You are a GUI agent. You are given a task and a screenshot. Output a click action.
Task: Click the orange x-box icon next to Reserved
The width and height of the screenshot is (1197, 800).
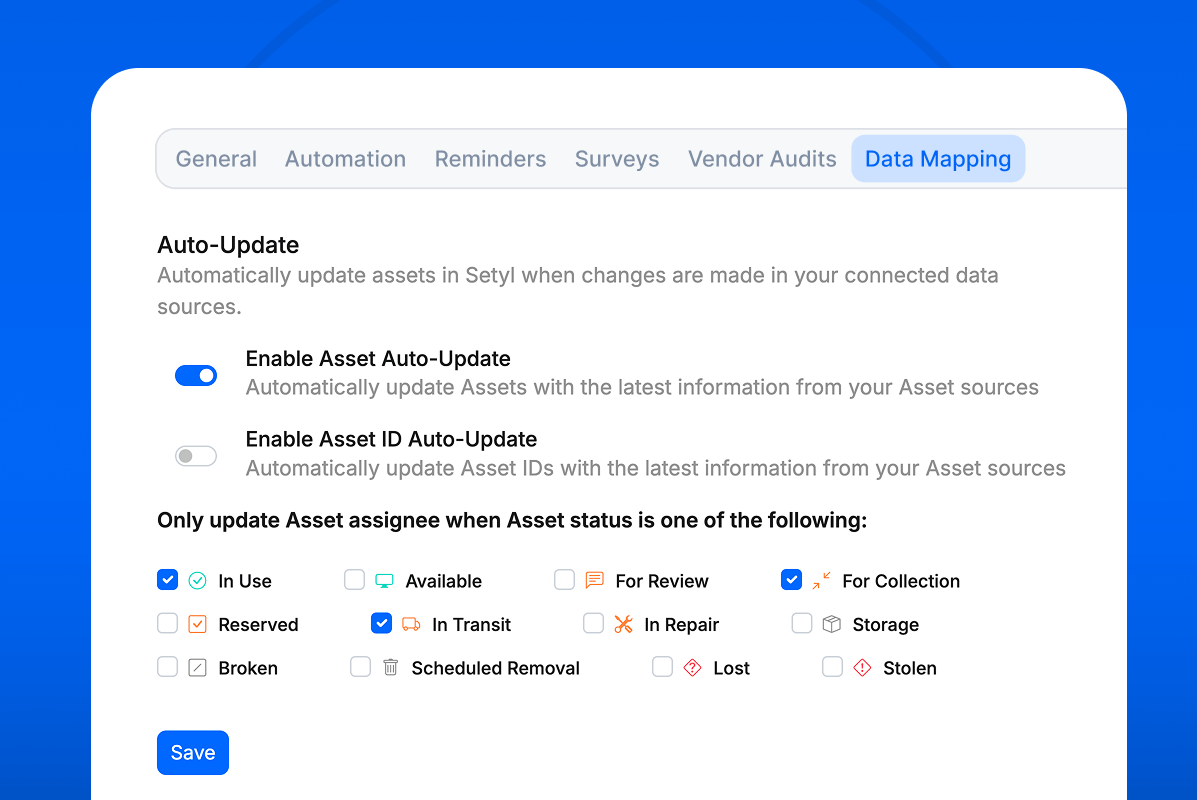[x=197, y=624]
